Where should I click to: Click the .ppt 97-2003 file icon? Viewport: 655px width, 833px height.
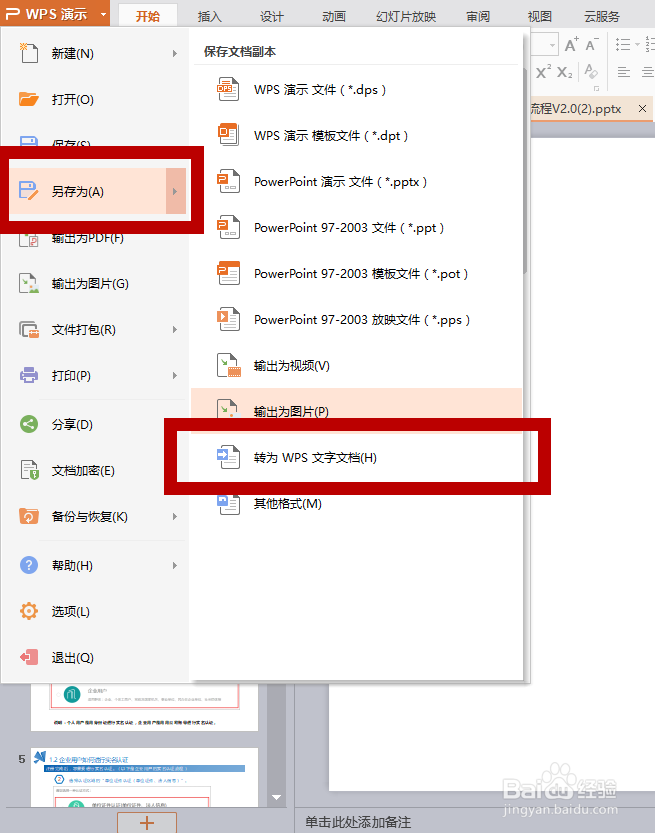coord(228,227)
